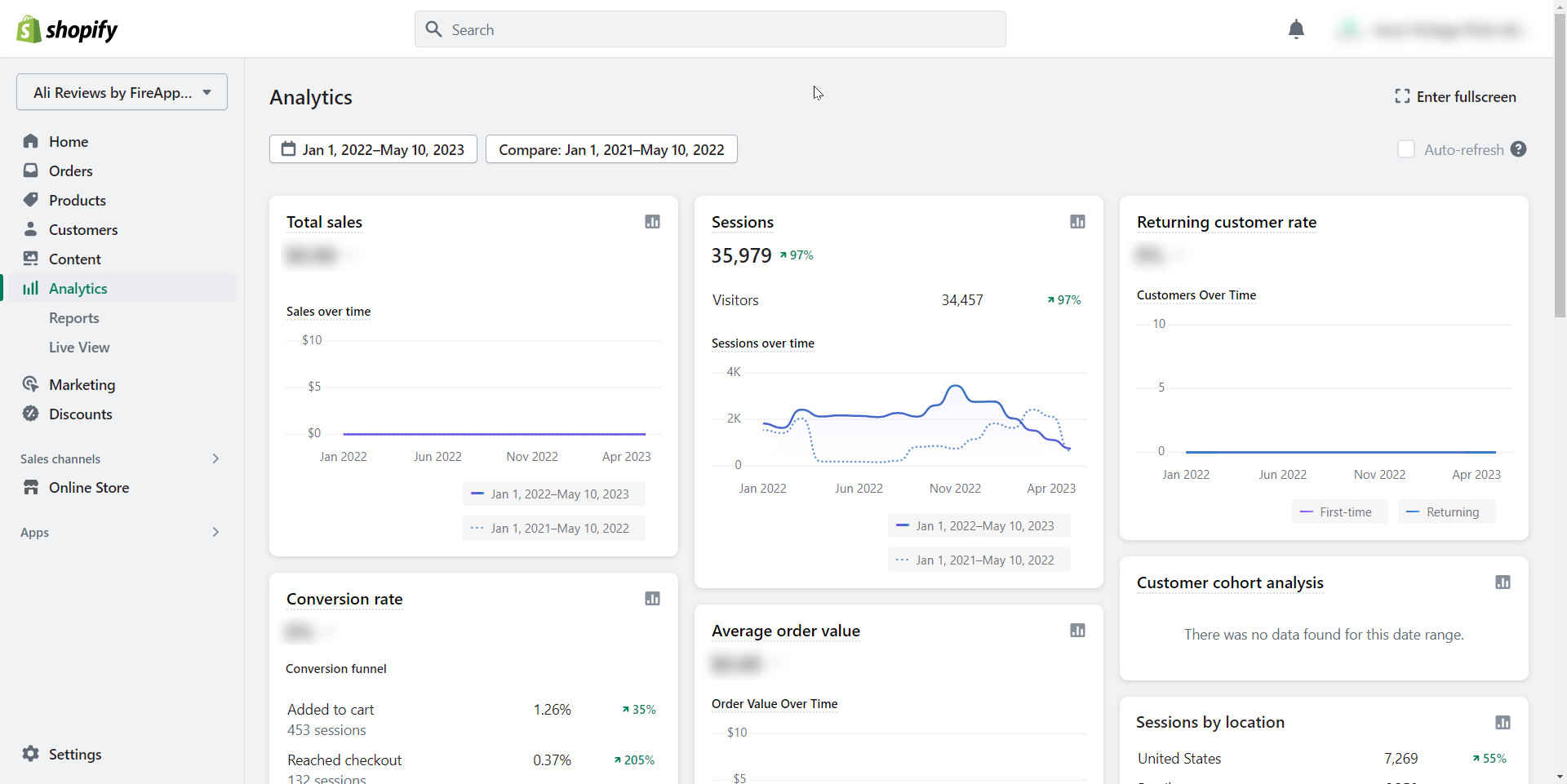Click the Content sidebar icon
1567x784 pixels.
(x=31, y=259)
